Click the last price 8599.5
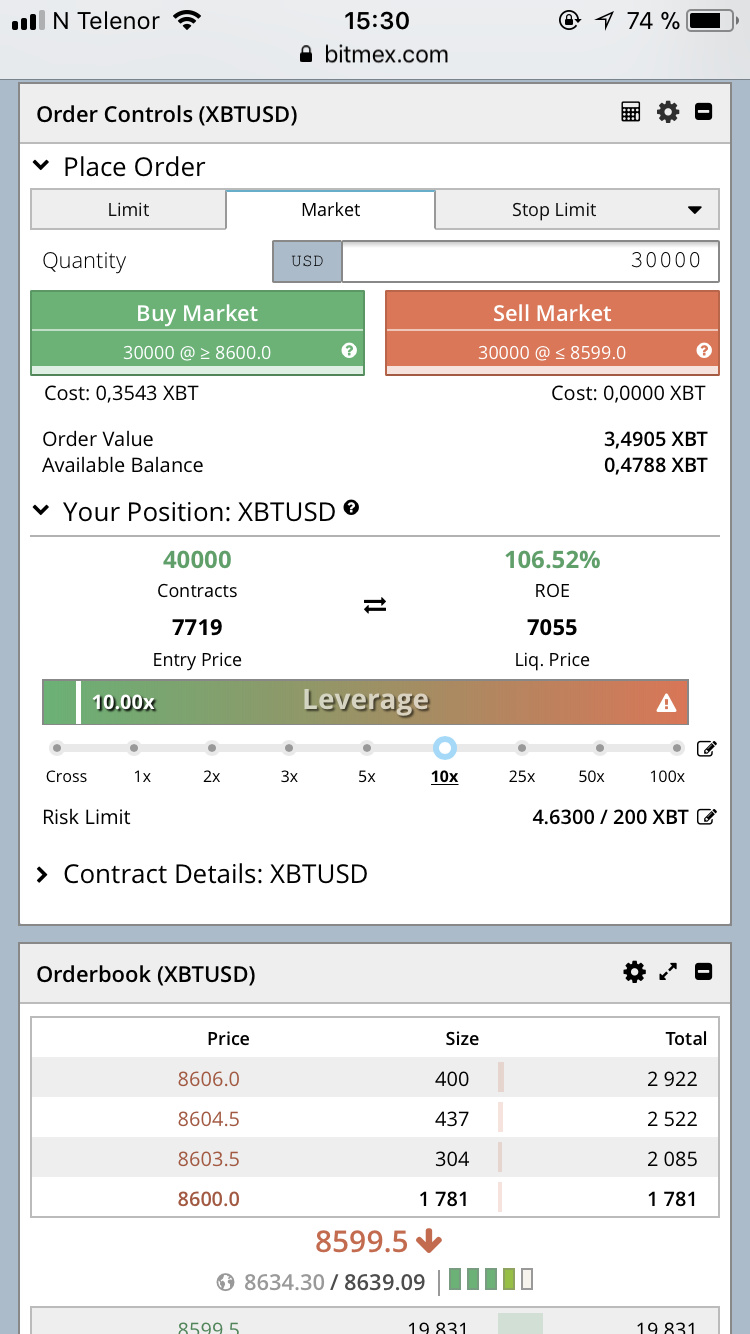Image resolution: width=750 pixels, height=1334 pixels. coord(361,1241)
